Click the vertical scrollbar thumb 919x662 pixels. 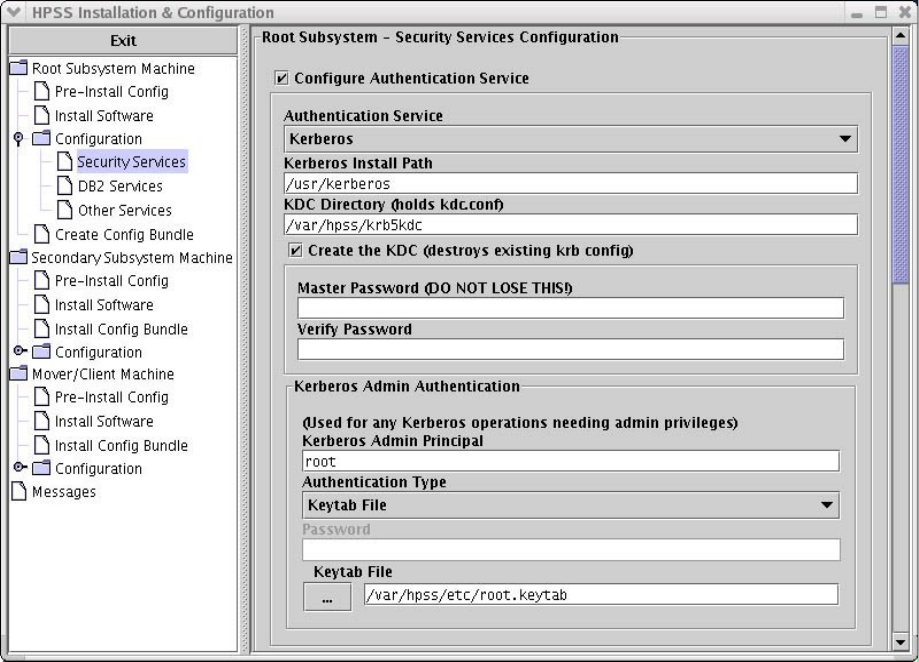click(900, 164)
